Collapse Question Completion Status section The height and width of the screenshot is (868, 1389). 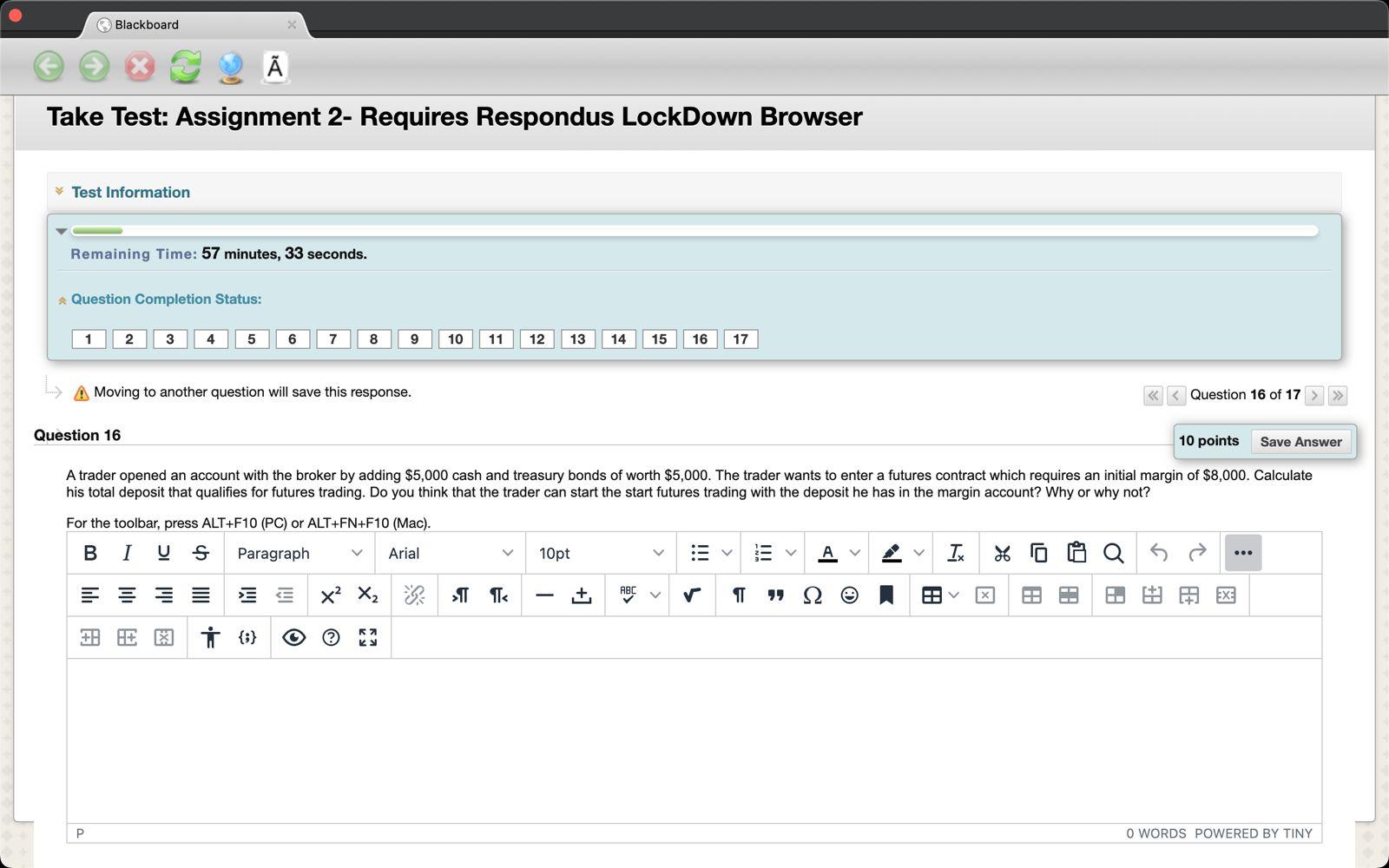click(x=63, y=301)
